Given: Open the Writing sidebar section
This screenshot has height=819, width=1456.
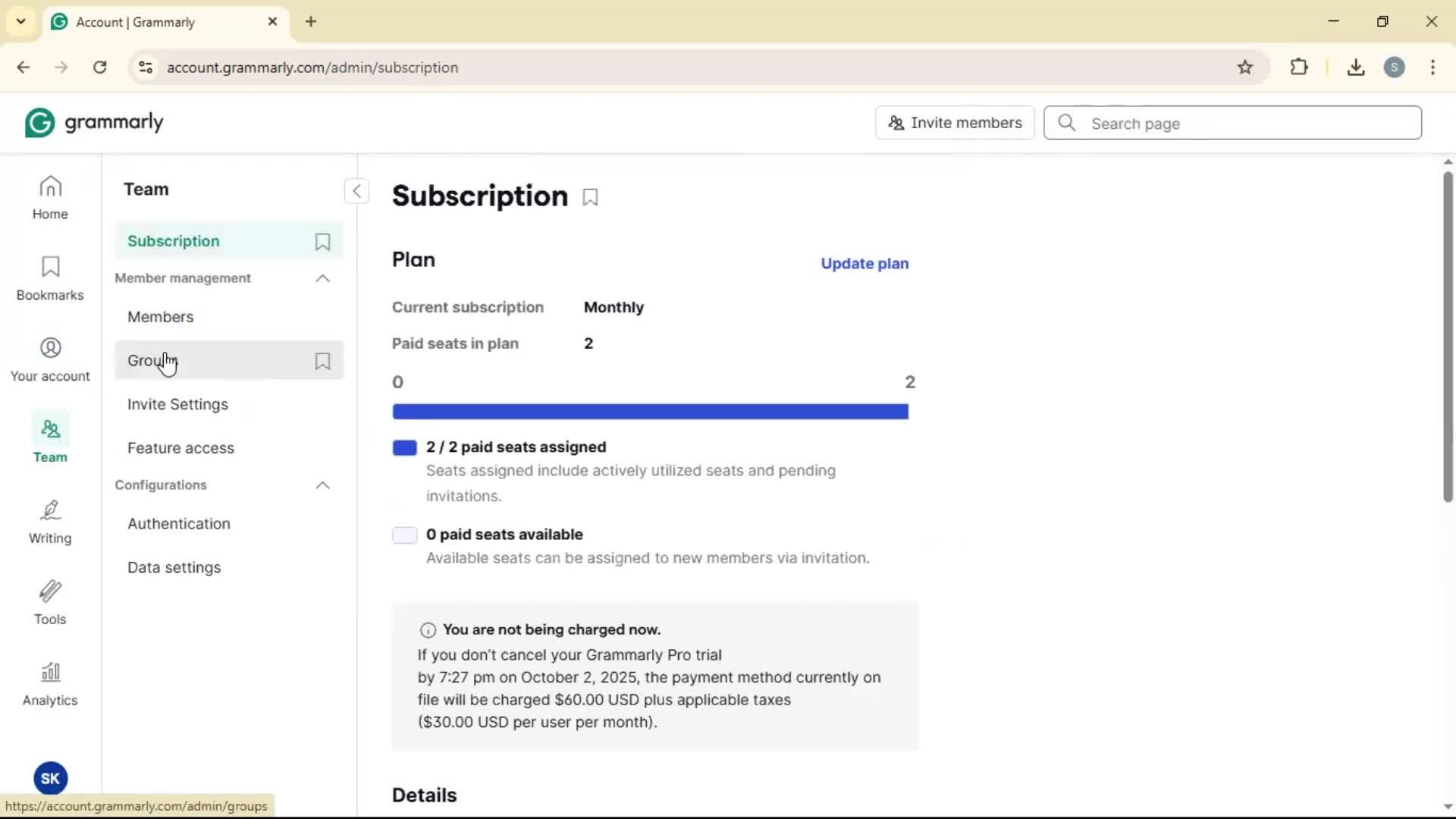Looking at the screenshot, I should click(50, 522).
